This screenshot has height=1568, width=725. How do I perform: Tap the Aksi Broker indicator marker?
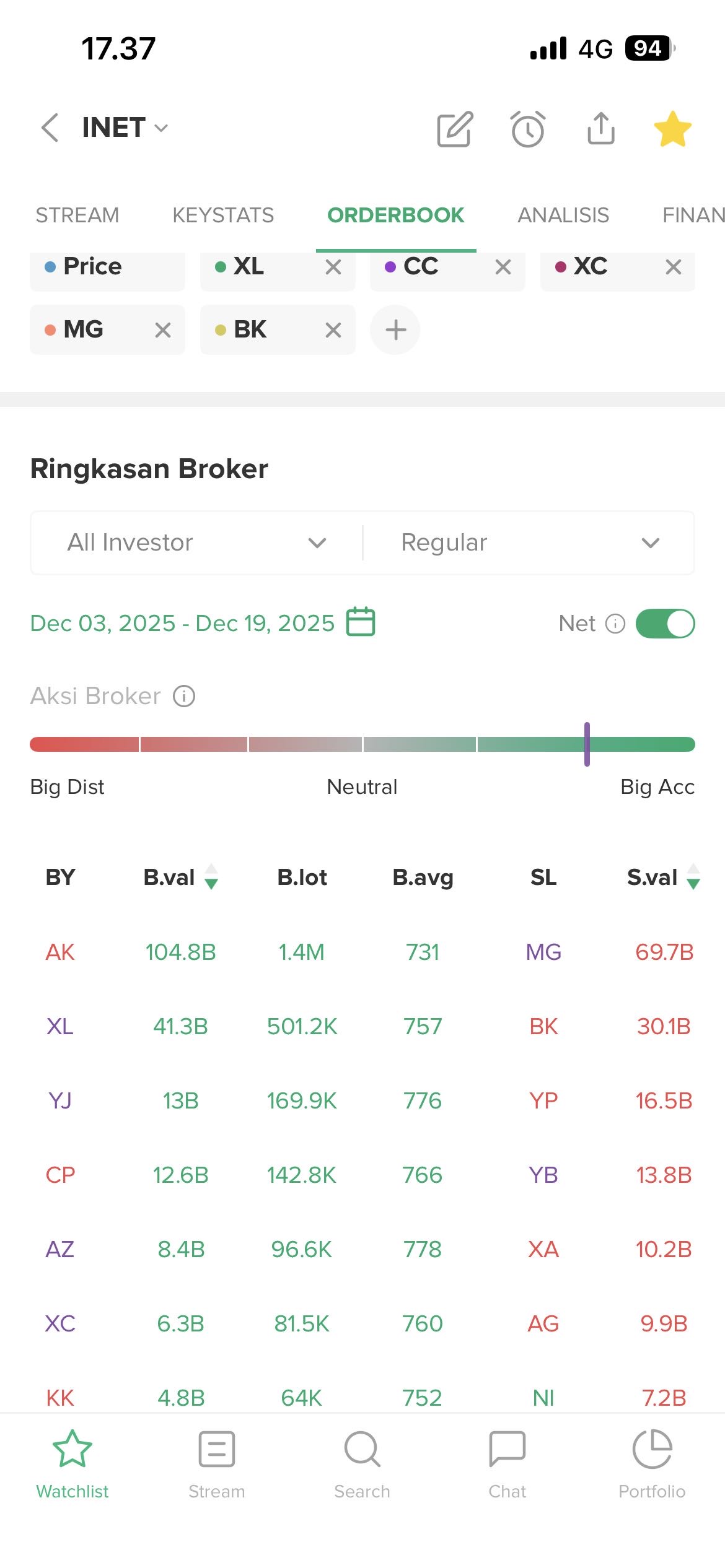[587, 744]
